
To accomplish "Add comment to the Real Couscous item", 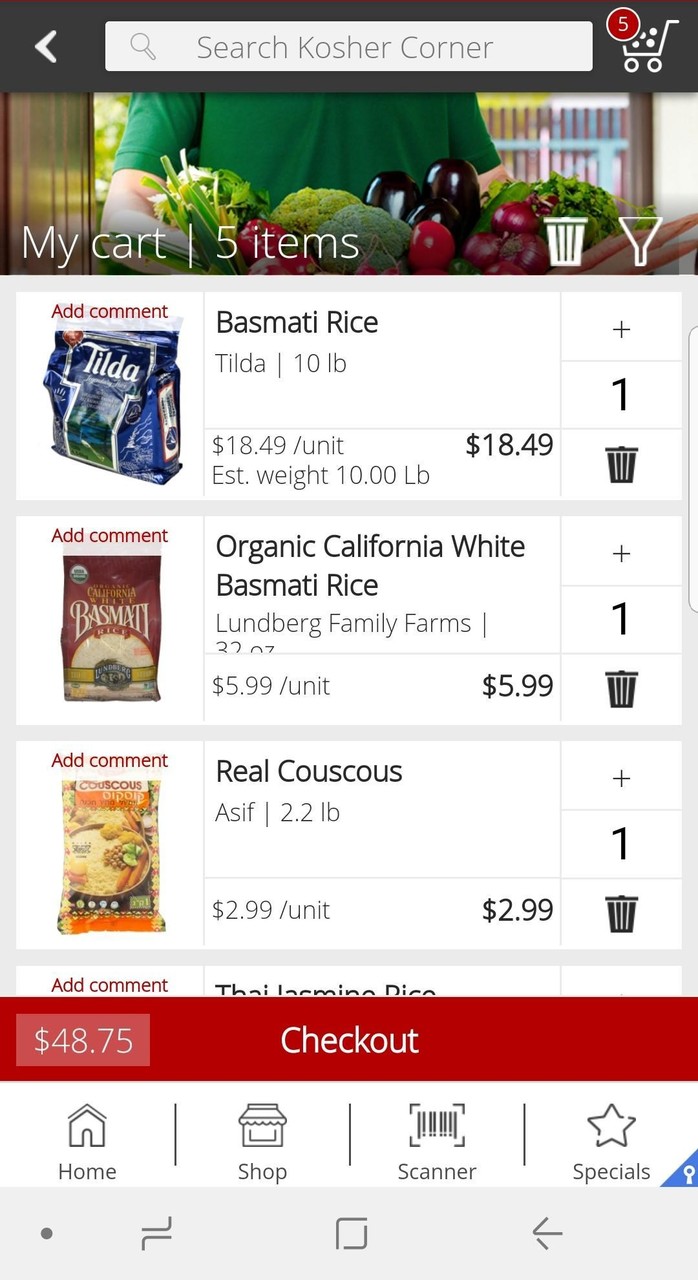I will 109,760.
